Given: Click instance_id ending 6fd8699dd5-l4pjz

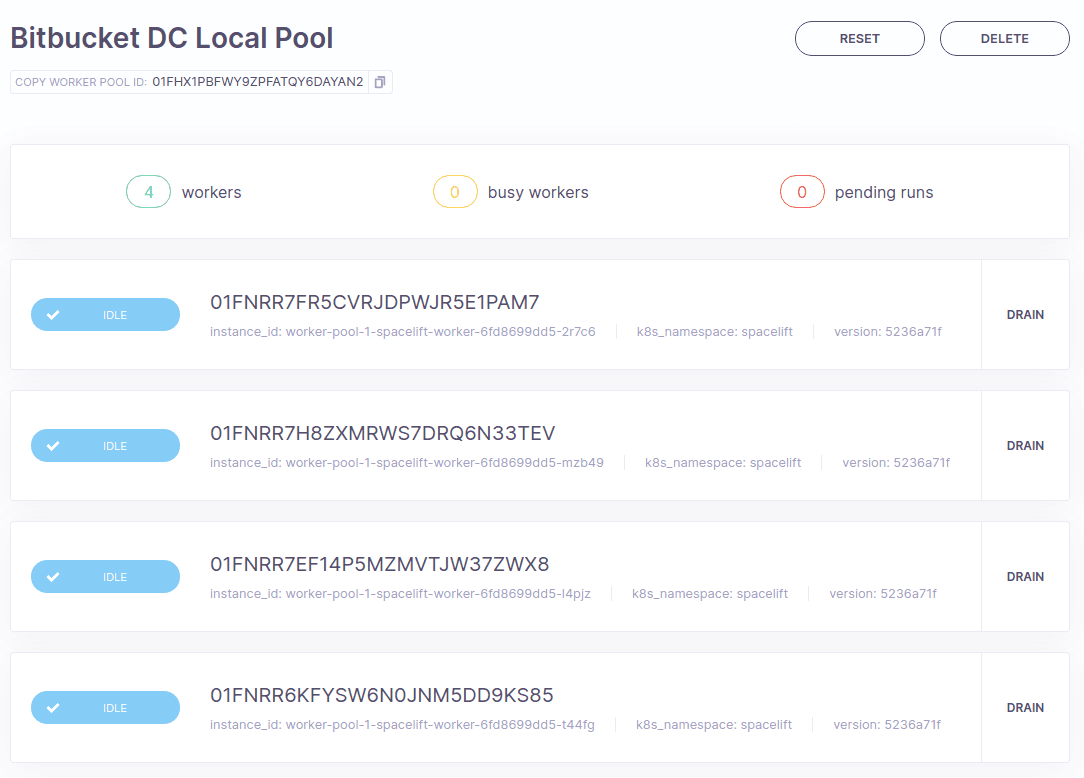Looking at the screenshot, I should [400, 593].
